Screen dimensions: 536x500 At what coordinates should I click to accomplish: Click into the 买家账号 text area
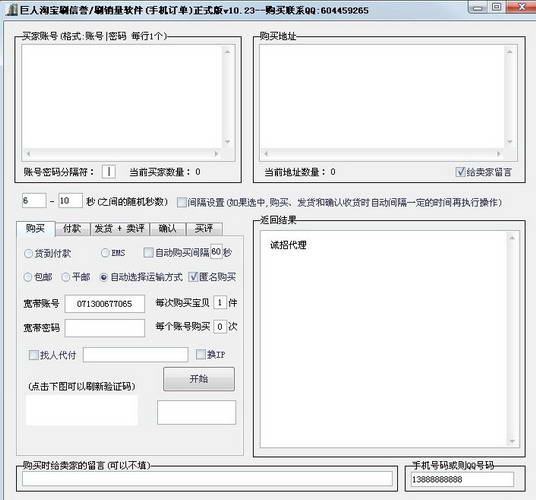coord(122,97)
